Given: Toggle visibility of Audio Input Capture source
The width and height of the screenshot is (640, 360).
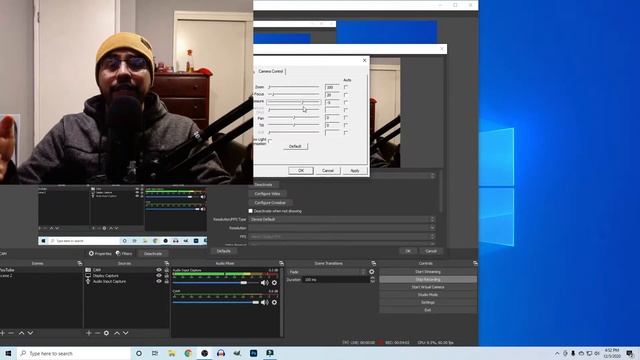Looking at the screenshot, I should (x=159, y=281).
